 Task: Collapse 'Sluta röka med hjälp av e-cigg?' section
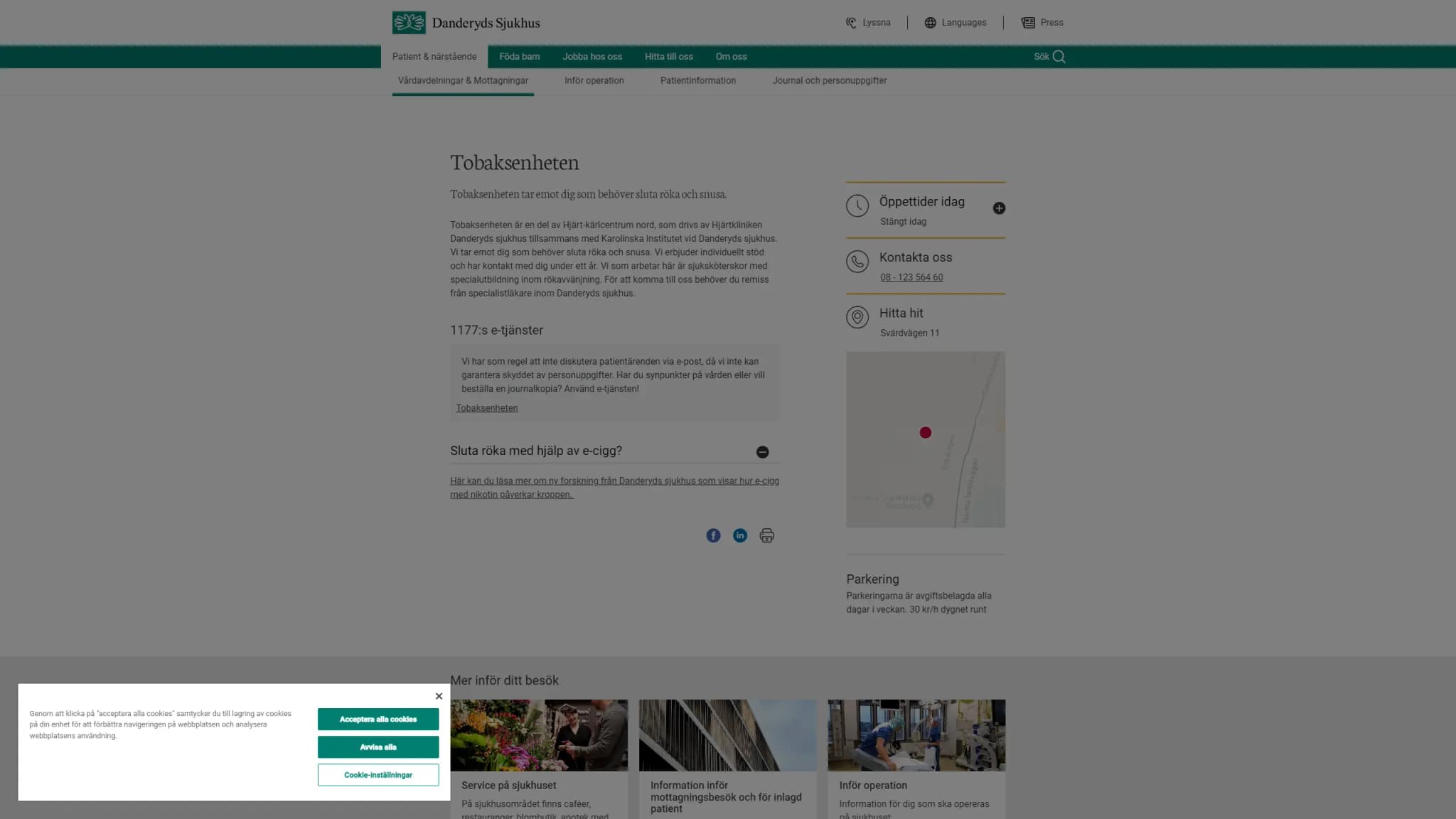click(762, 452)
